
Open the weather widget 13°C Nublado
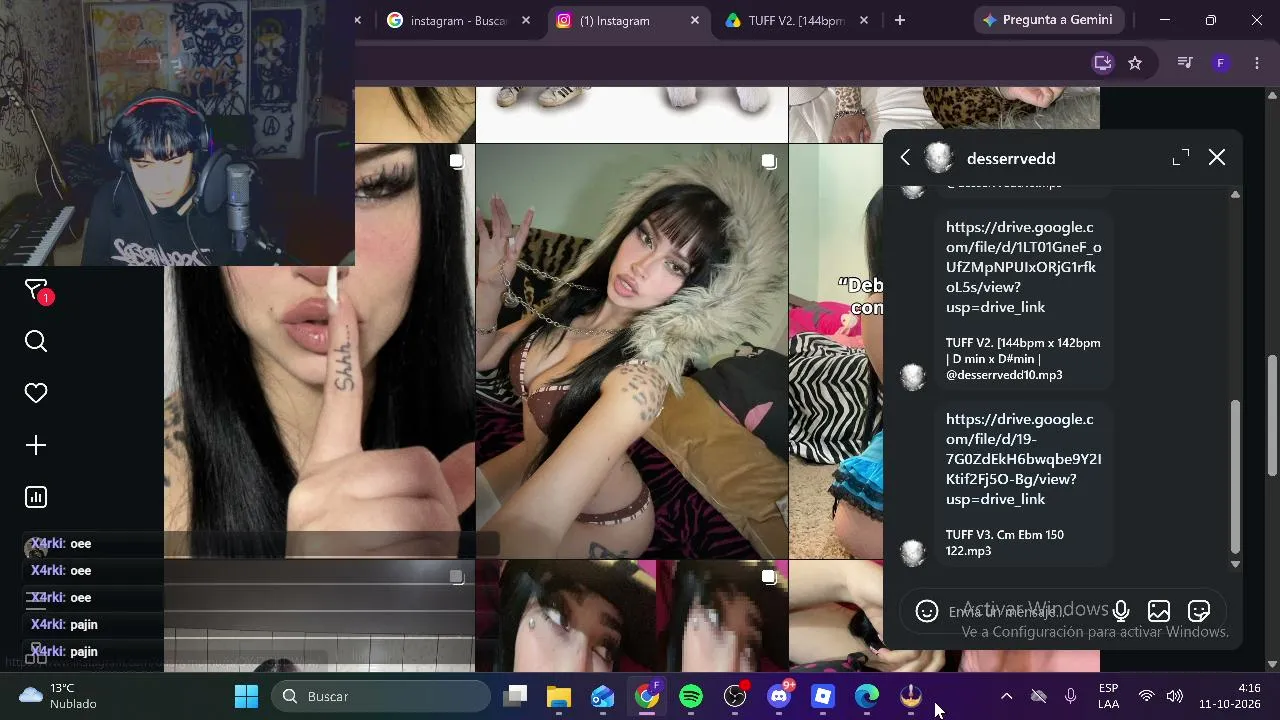pos(60,696)
